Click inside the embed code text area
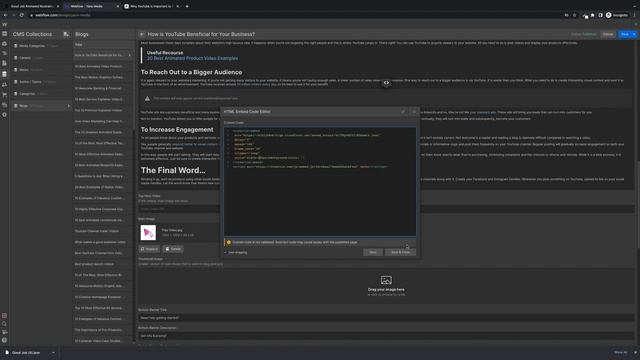 tap(320, 182)
